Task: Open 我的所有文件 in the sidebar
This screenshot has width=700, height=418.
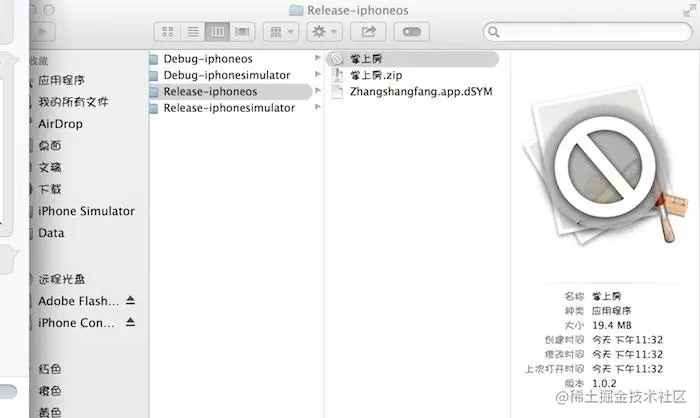Action: 73,102
